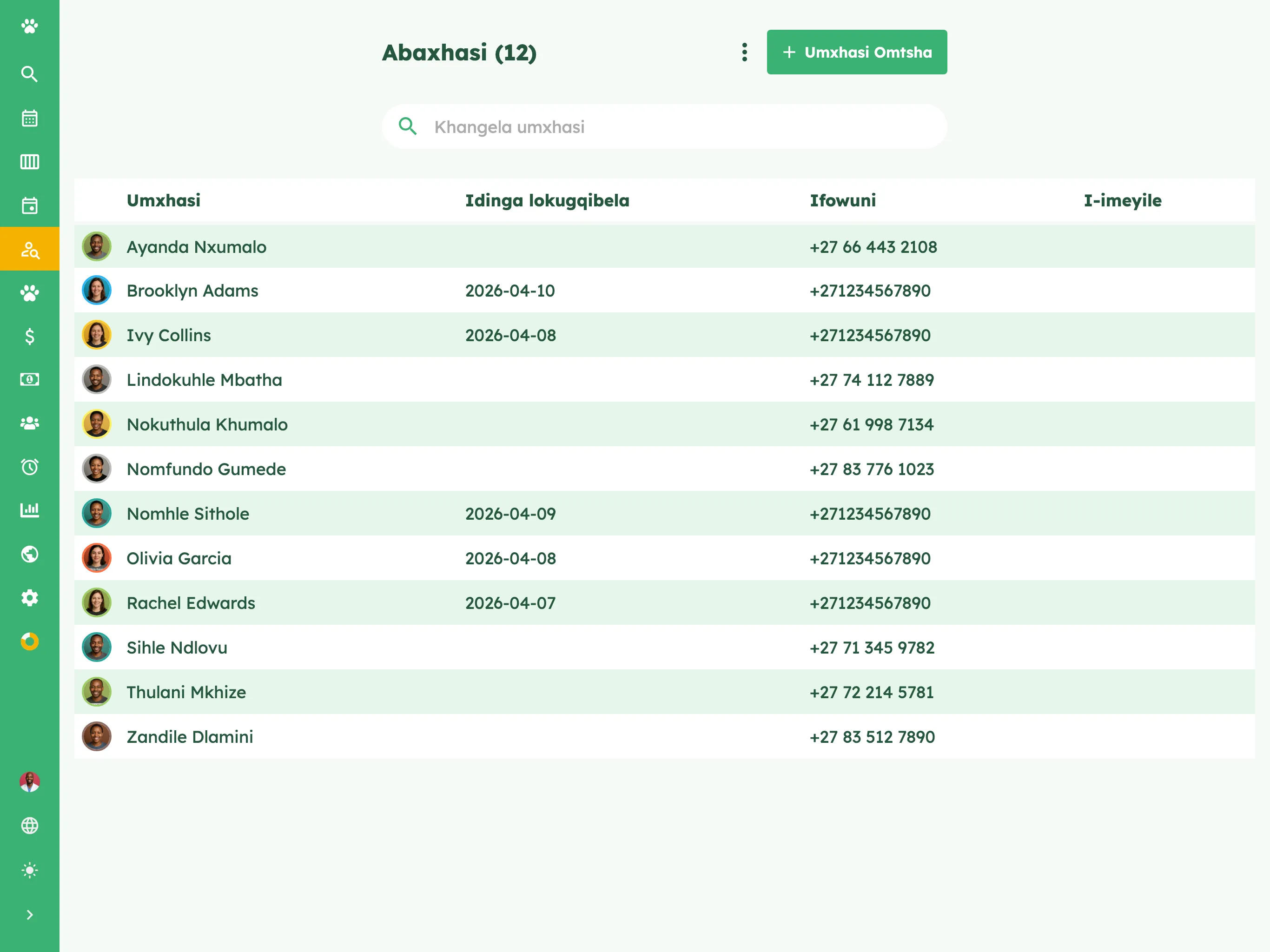Open the staff group icon in sidebar
The height and width of the screenshot is (952, 1270).
pos(29,423)
